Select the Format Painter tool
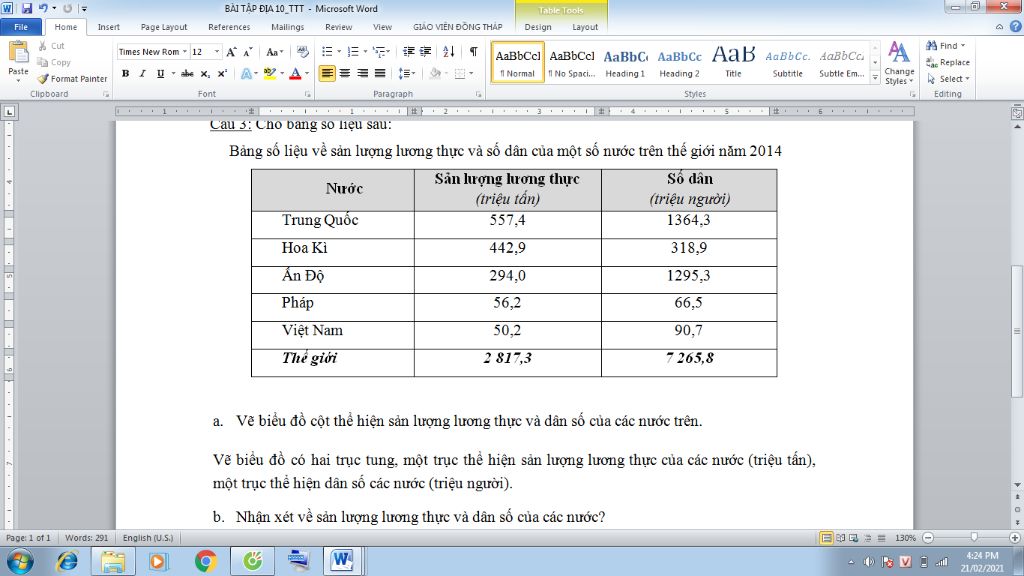 tap(72, 78)
